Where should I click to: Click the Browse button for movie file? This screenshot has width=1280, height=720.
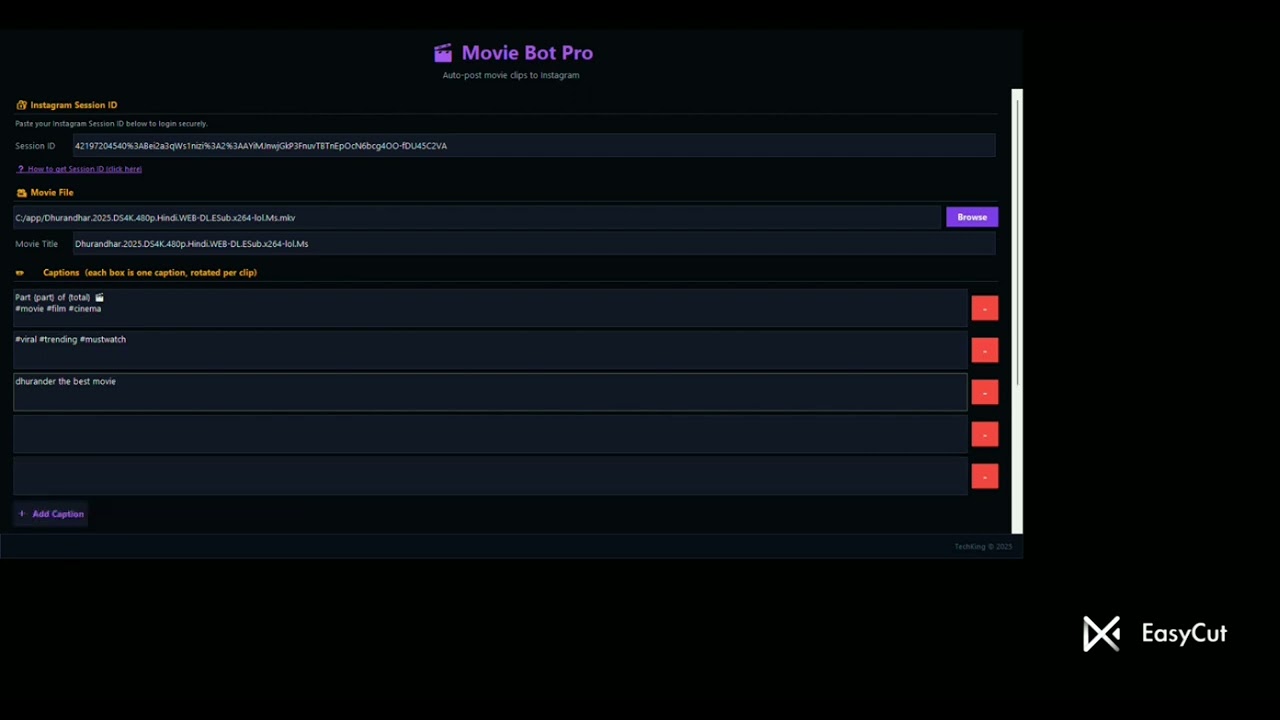point(972,217)
